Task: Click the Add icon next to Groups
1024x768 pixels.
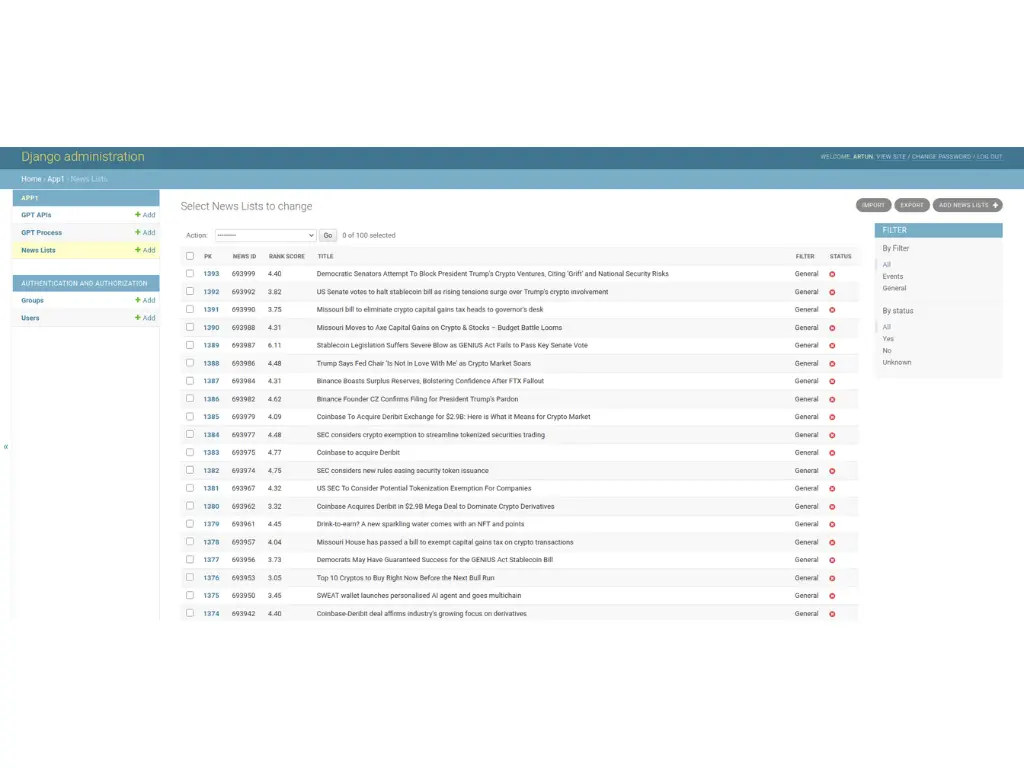Action: [x=138, y=301]
